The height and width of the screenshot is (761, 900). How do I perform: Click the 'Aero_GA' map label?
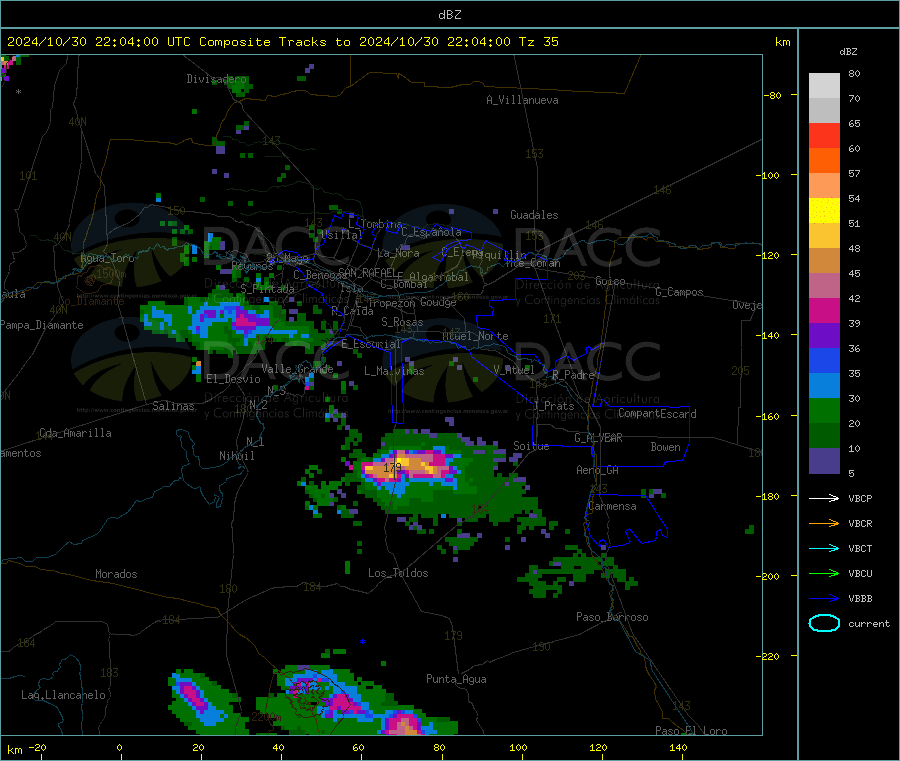(x=597, y=470)
